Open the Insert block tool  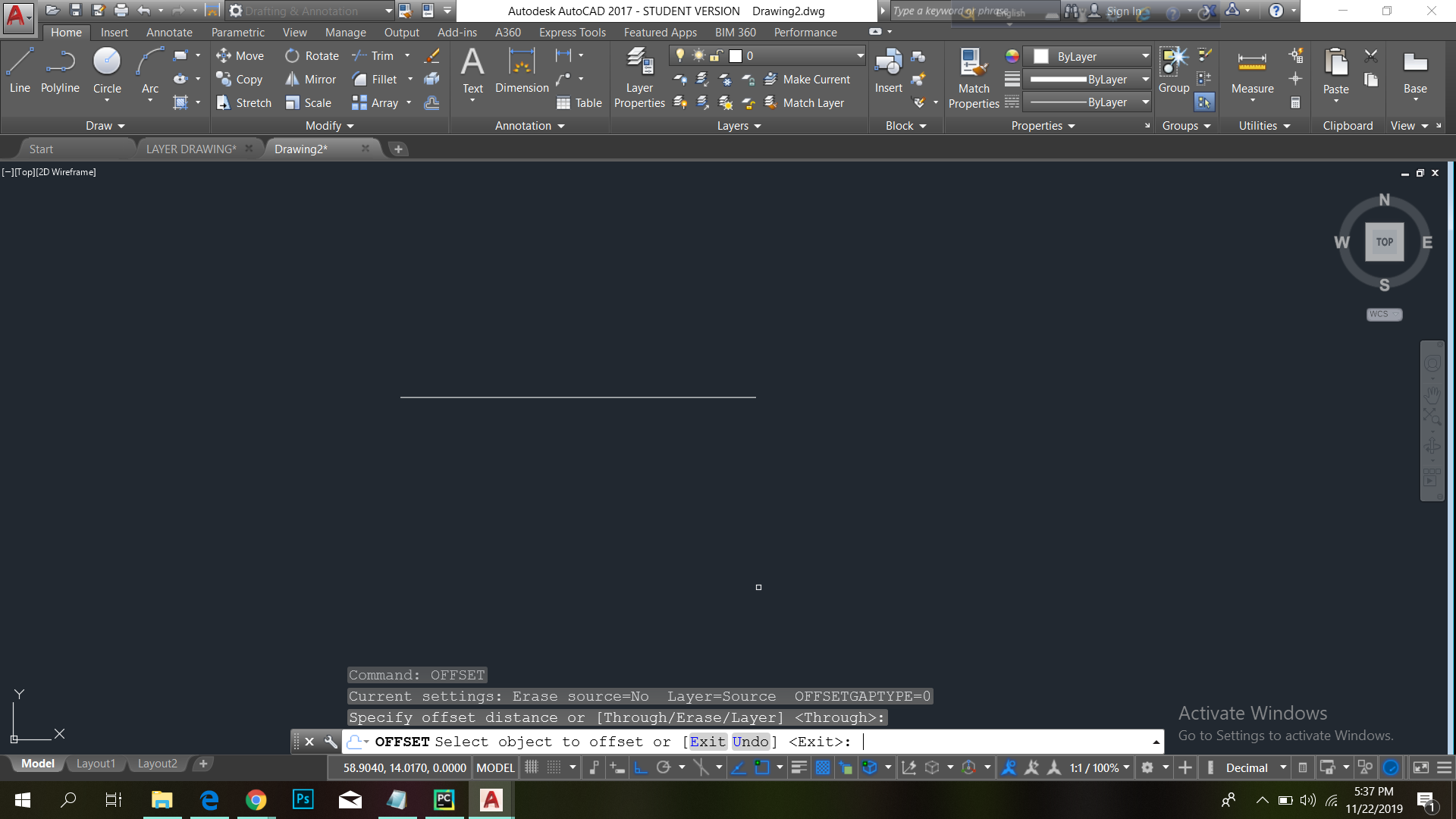pyautogui.click(x=888, y=70)
